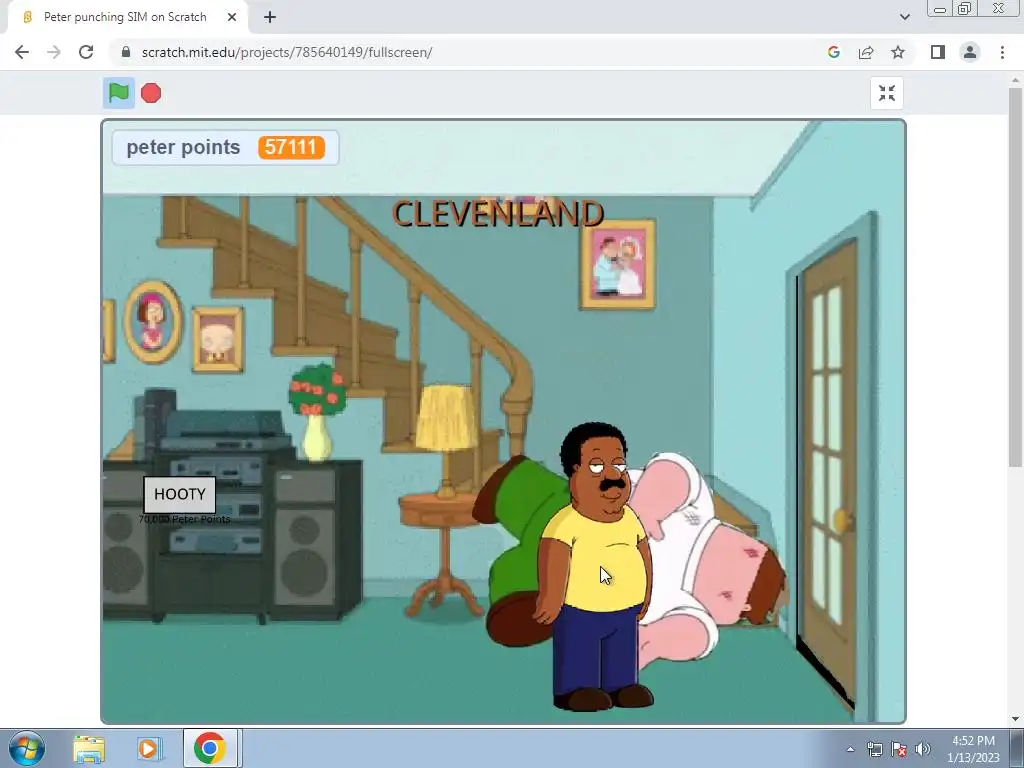Launch Windows Media Player from taskbar
The image size is (1024, 768).
coord(150,748)
